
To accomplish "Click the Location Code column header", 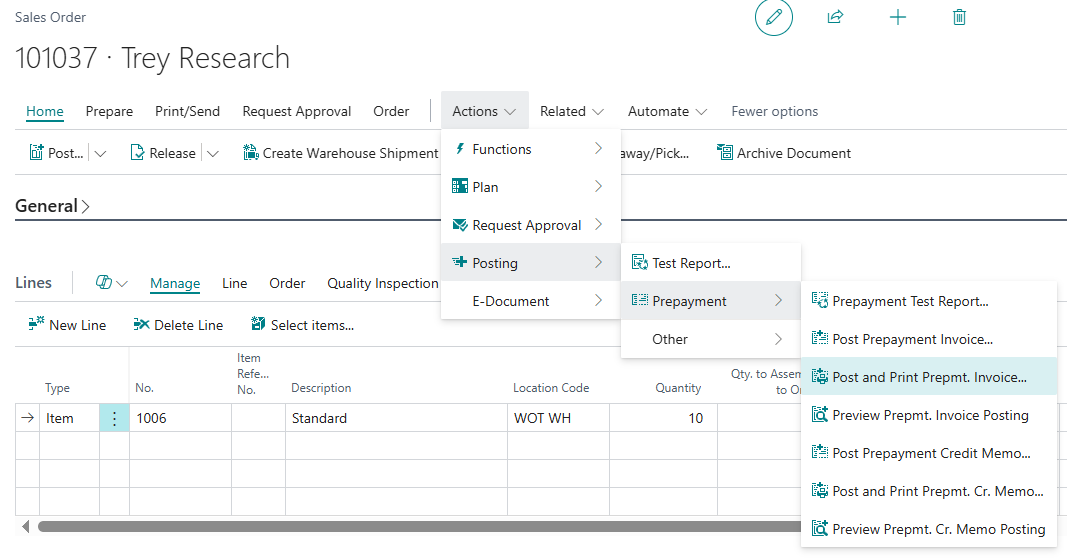I will [x=551, y=388].
